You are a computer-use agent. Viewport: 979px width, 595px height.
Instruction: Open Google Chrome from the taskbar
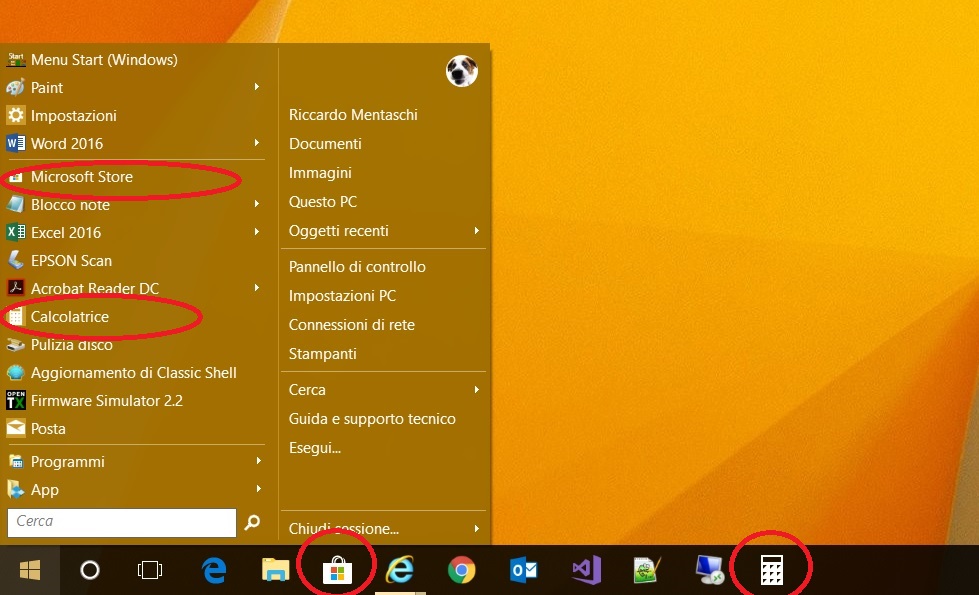click(461, 570)
